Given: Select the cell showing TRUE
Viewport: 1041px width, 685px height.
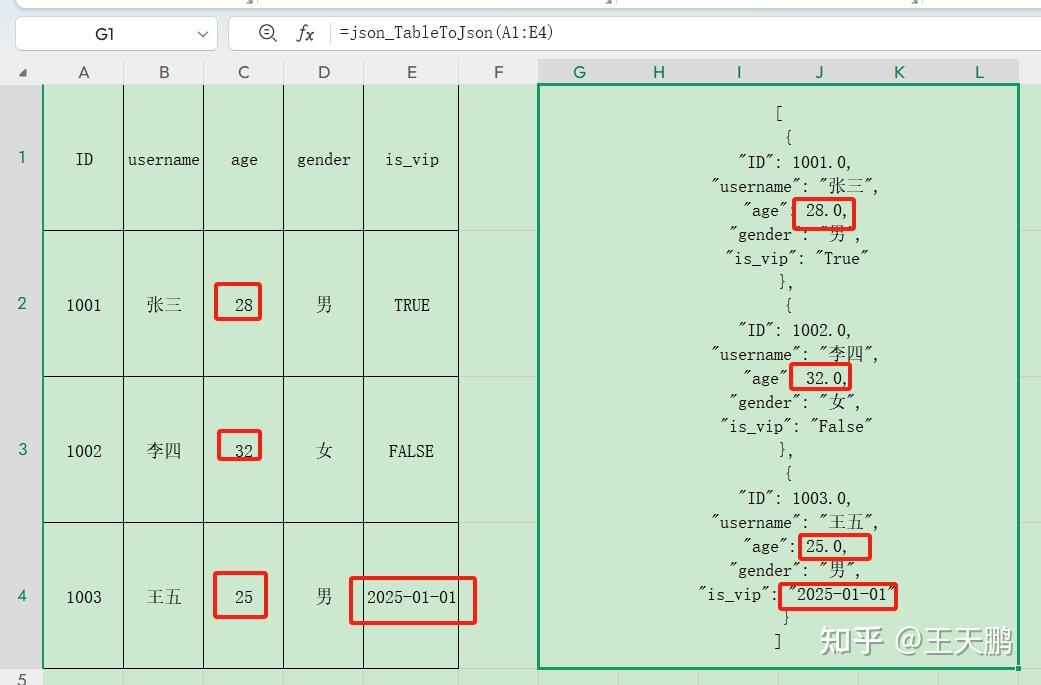Looking at the screenshot, I should tap(411, 305).
